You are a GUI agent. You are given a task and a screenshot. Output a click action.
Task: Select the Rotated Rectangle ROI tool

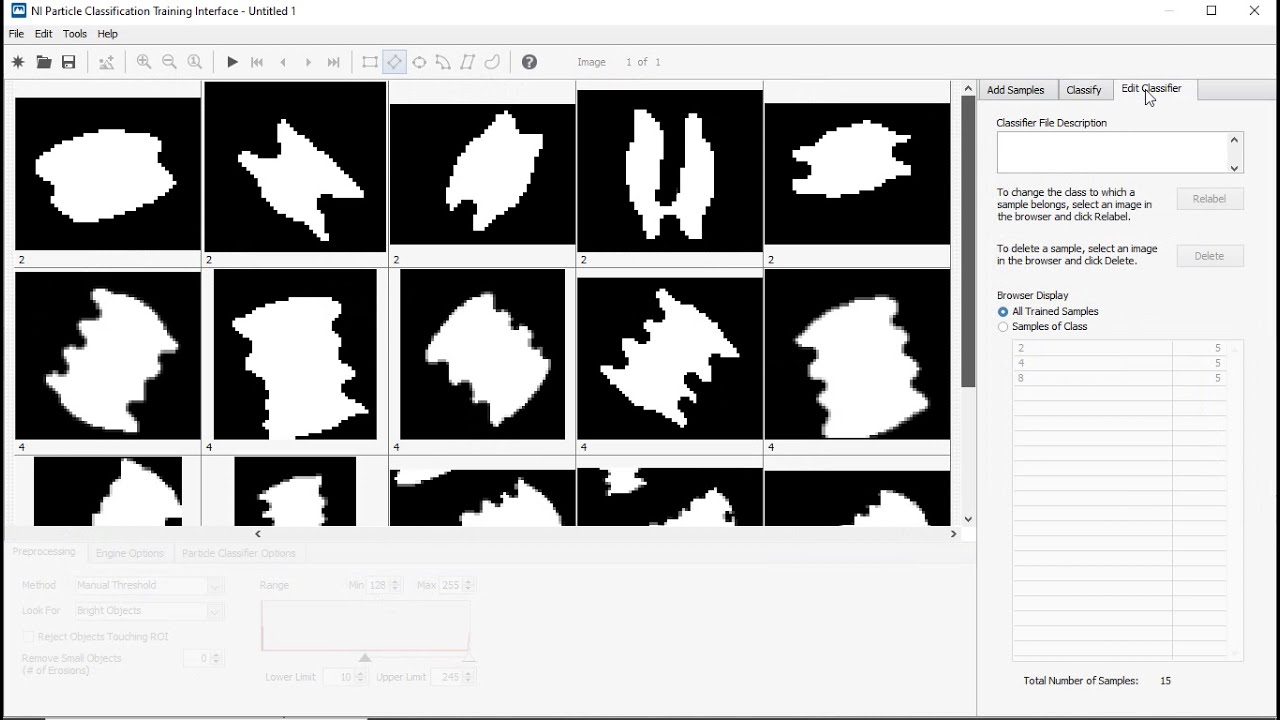(x=394, y=62)
